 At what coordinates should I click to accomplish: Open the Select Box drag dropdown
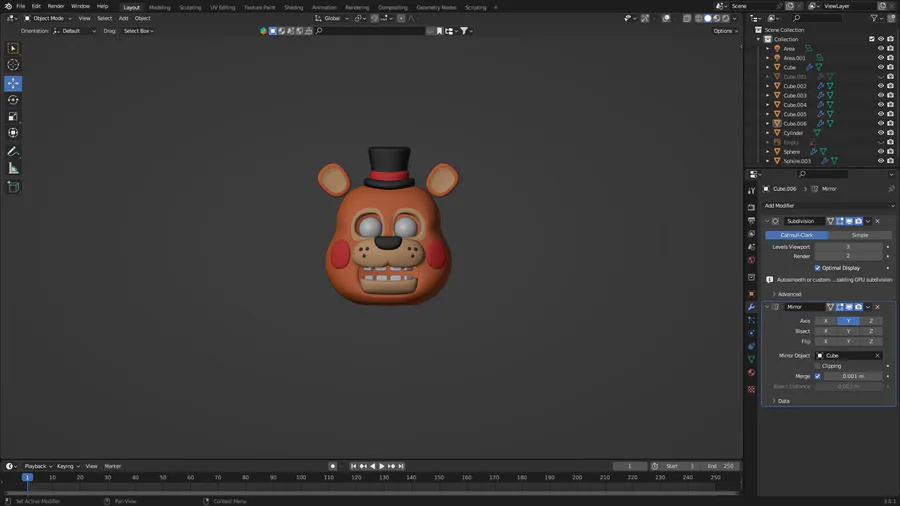click(138, 31)
